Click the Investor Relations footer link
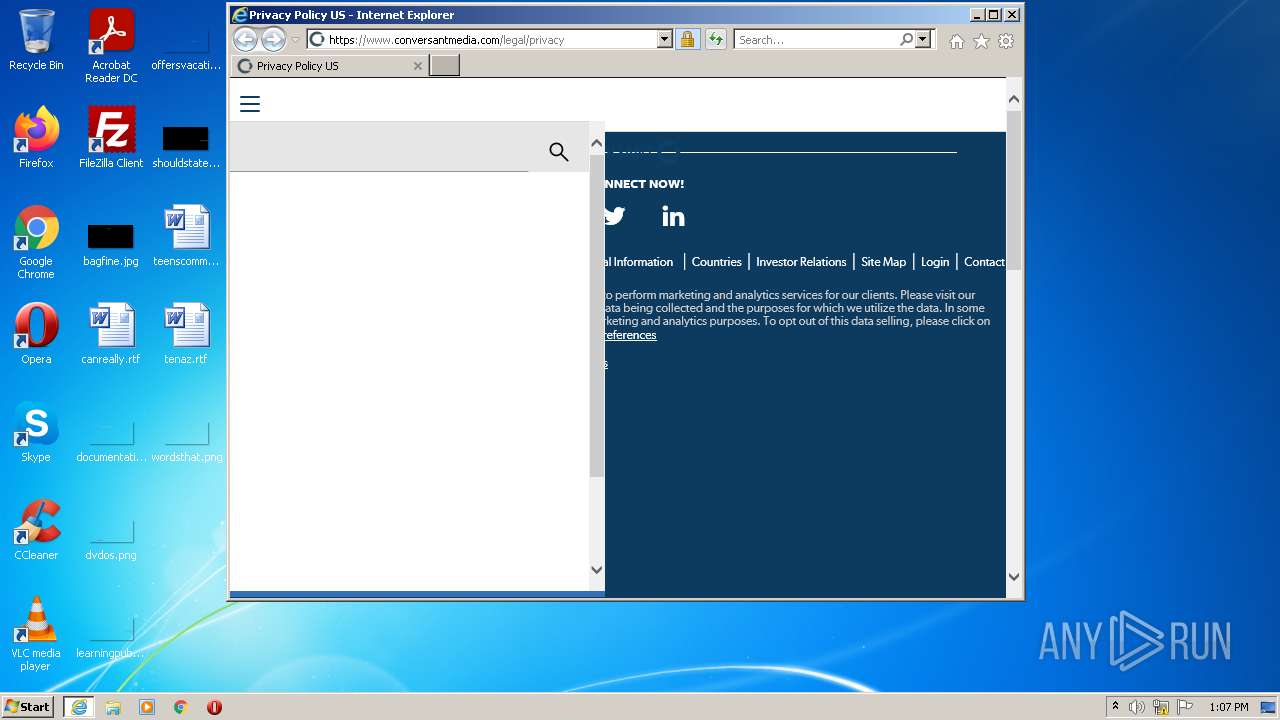1280x720 pixels. (x=801, y=262)
